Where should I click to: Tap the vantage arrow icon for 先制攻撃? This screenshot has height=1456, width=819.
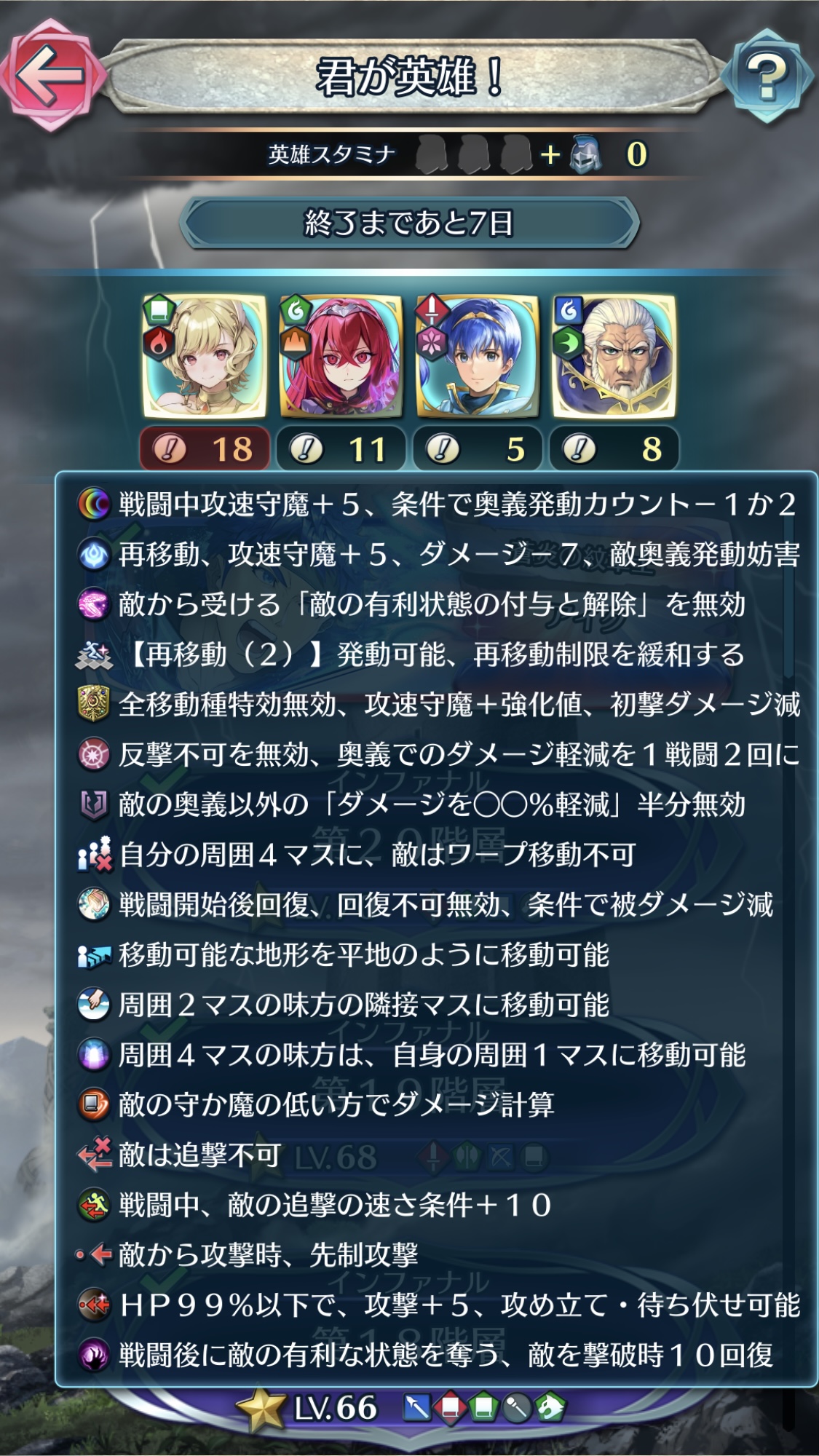(94, 1254)
